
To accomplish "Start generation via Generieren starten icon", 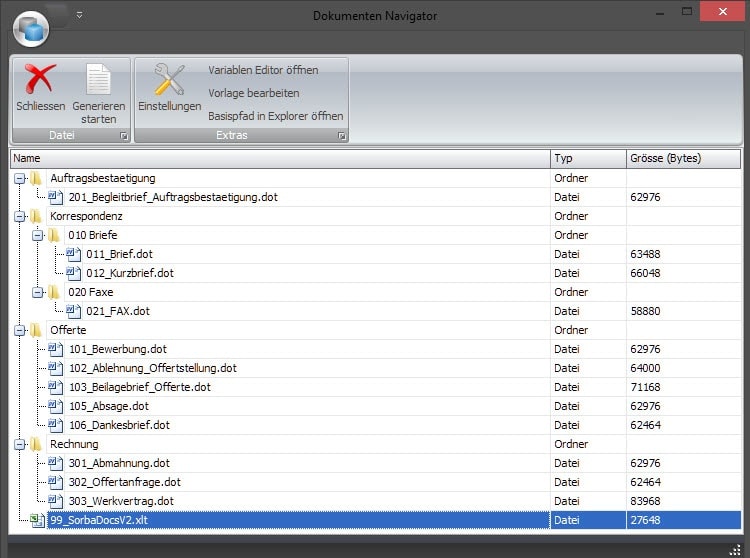I will (99, 79).
